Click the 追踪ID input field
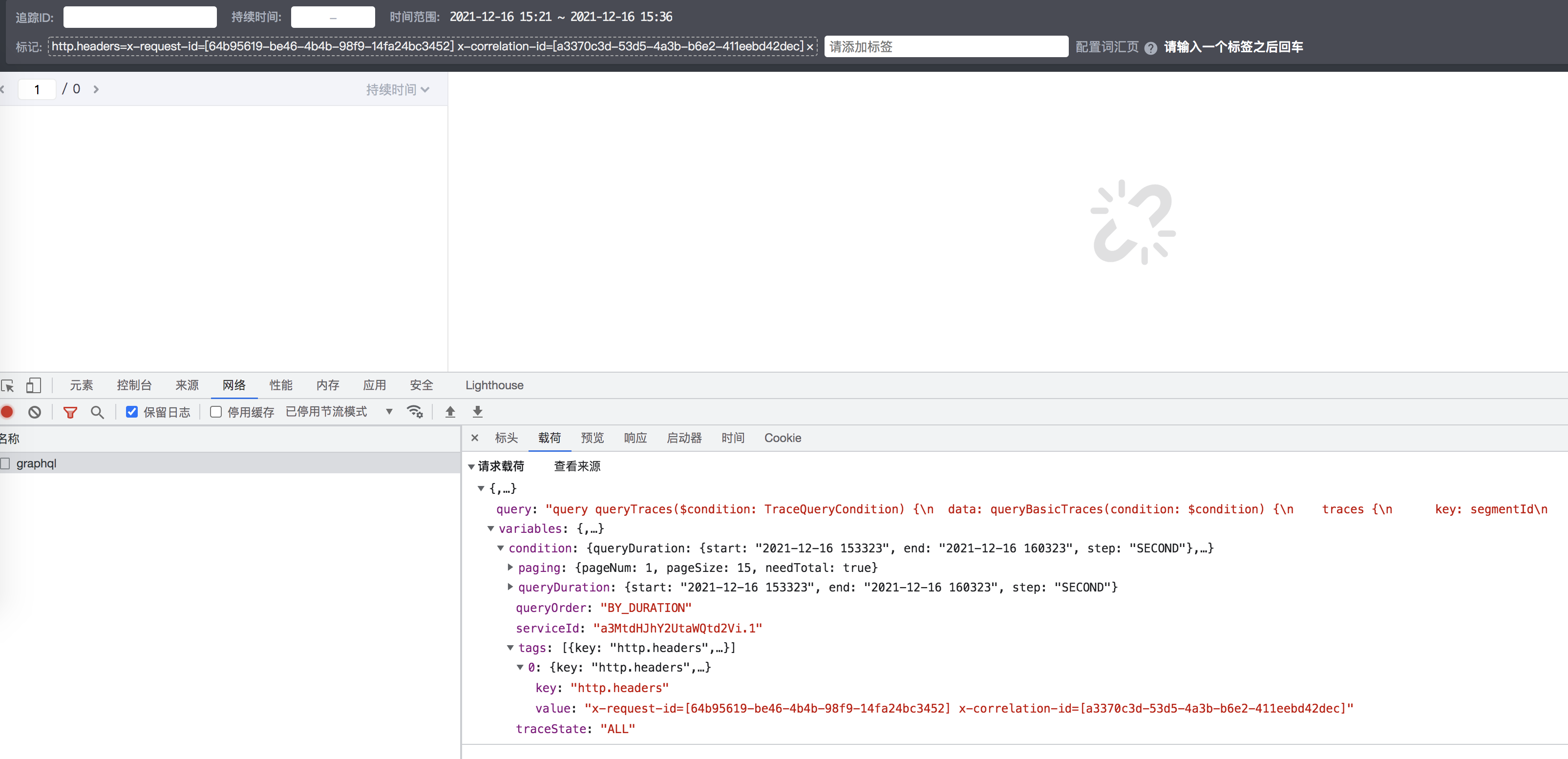1568x759 pixels. [x=140, y=17]
